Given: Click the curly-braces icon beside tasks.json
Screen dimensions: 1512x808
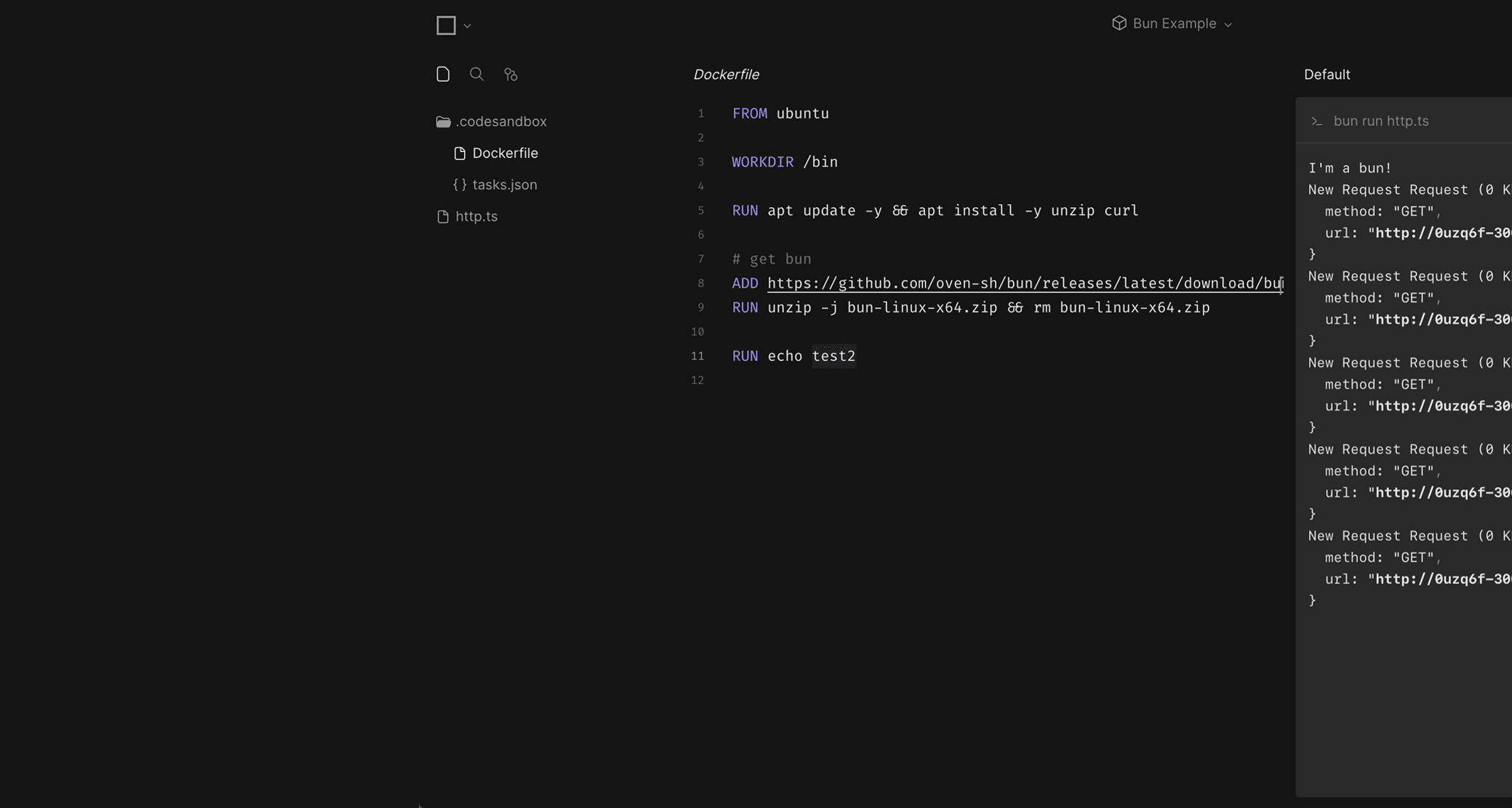Looking at the screenshot, I should coord(460,184).
